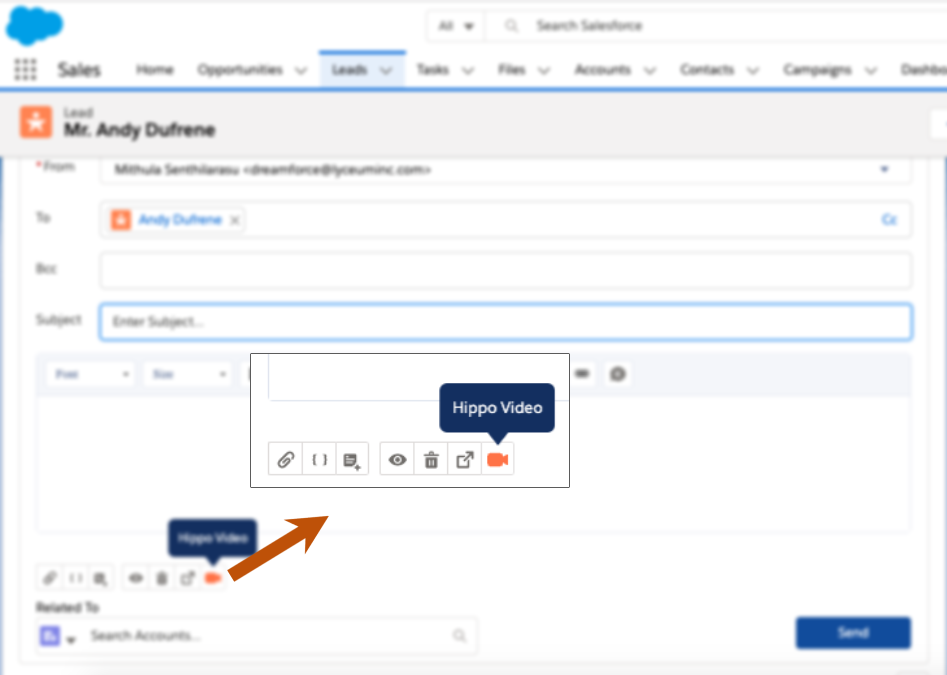Open the Size dropdown in editor toolbar
Image resolution: width=947 pixels, height=675 pixels.
(x=188, y=374)
